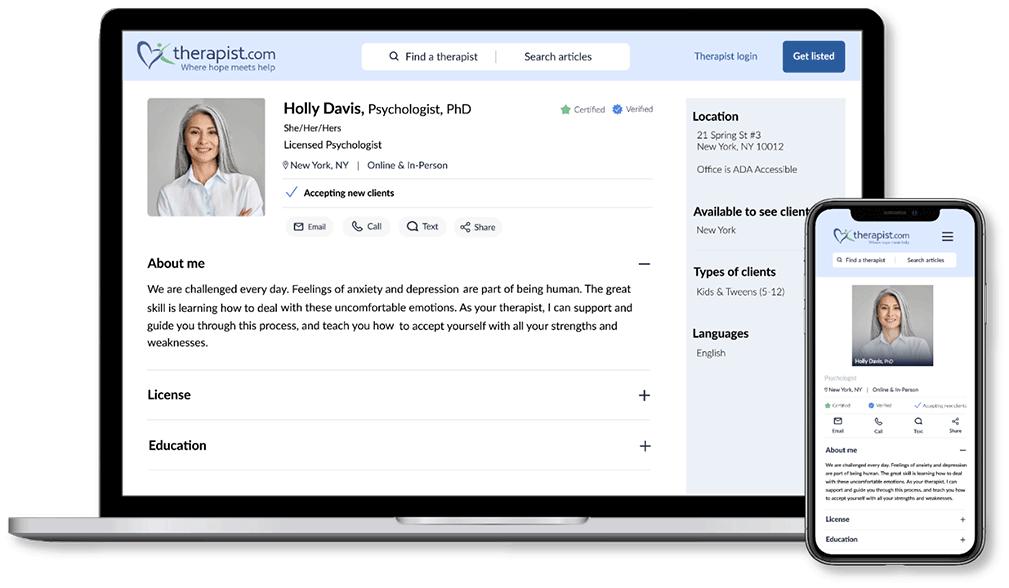Expand the License section on the phone
This screenshot has height=588, width=1009.
[x=962, y=519]
